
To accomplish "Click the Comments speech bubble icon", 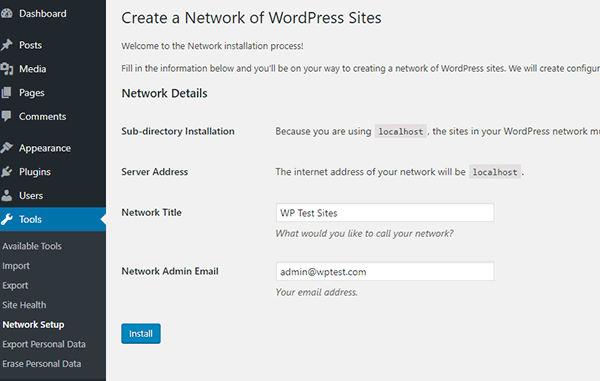I will pyautogui.click(x=6, y=116).
